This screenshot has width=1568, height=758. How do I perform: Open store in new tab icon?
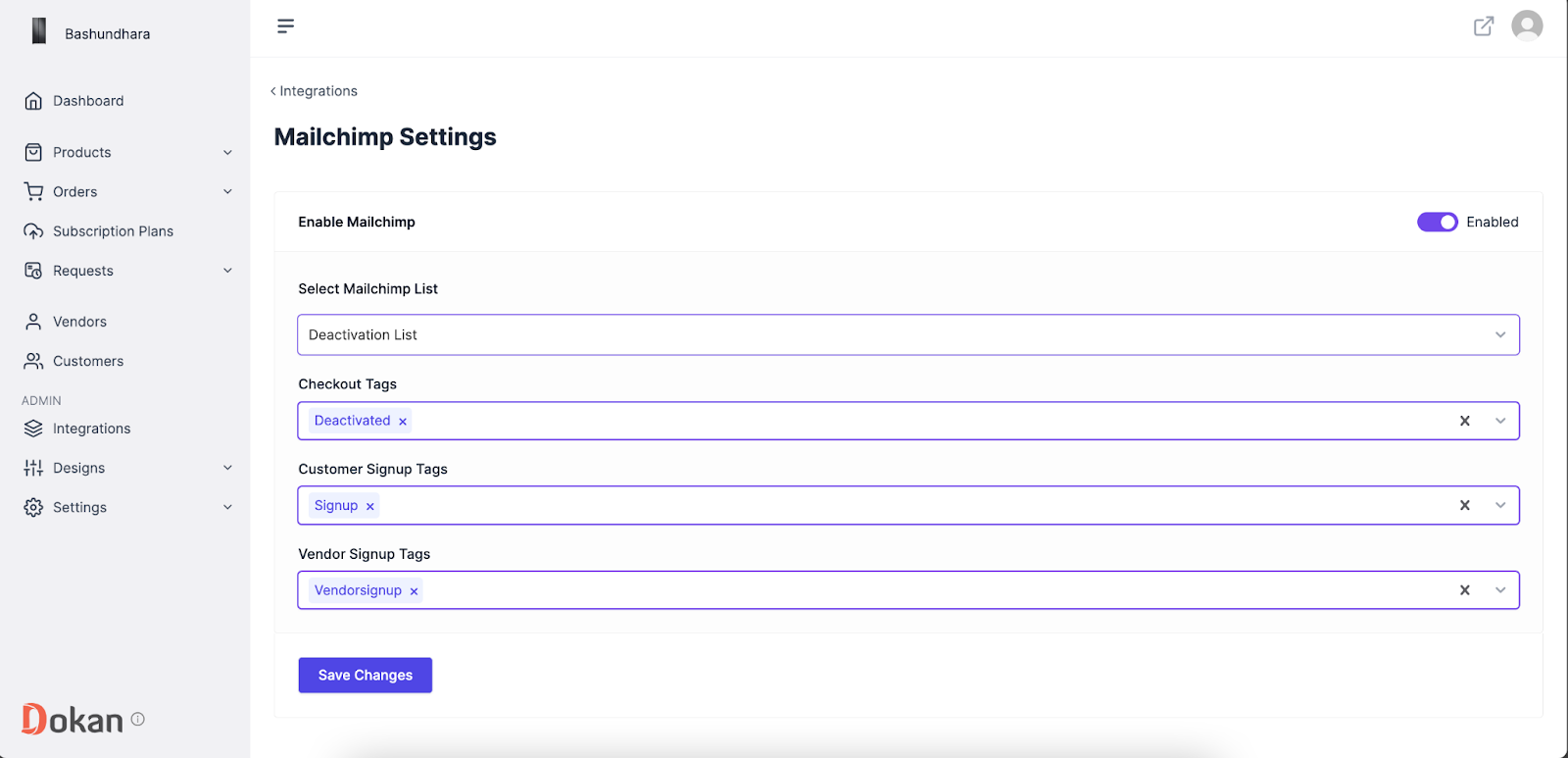[x=1484, y=26]
